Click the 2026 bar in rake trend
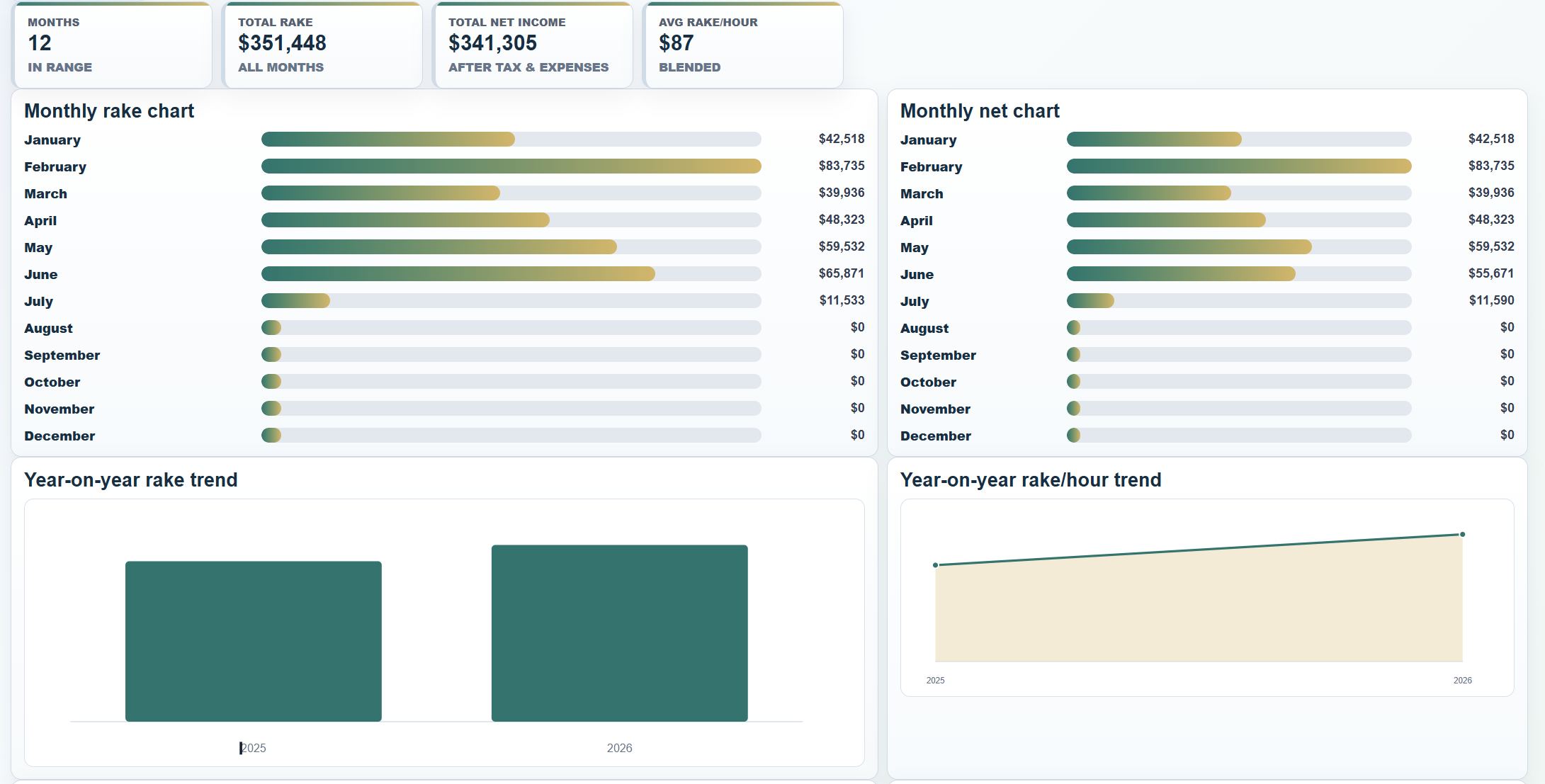1545x784 pixels. click(620, 633)
